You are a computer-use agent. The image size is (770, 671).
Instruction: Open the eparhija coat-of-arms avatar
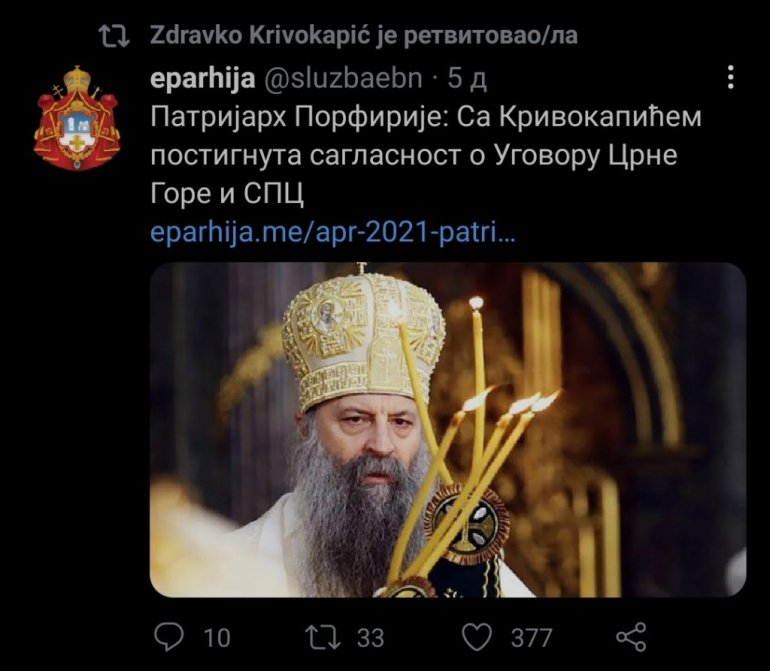tap(77, 118)
